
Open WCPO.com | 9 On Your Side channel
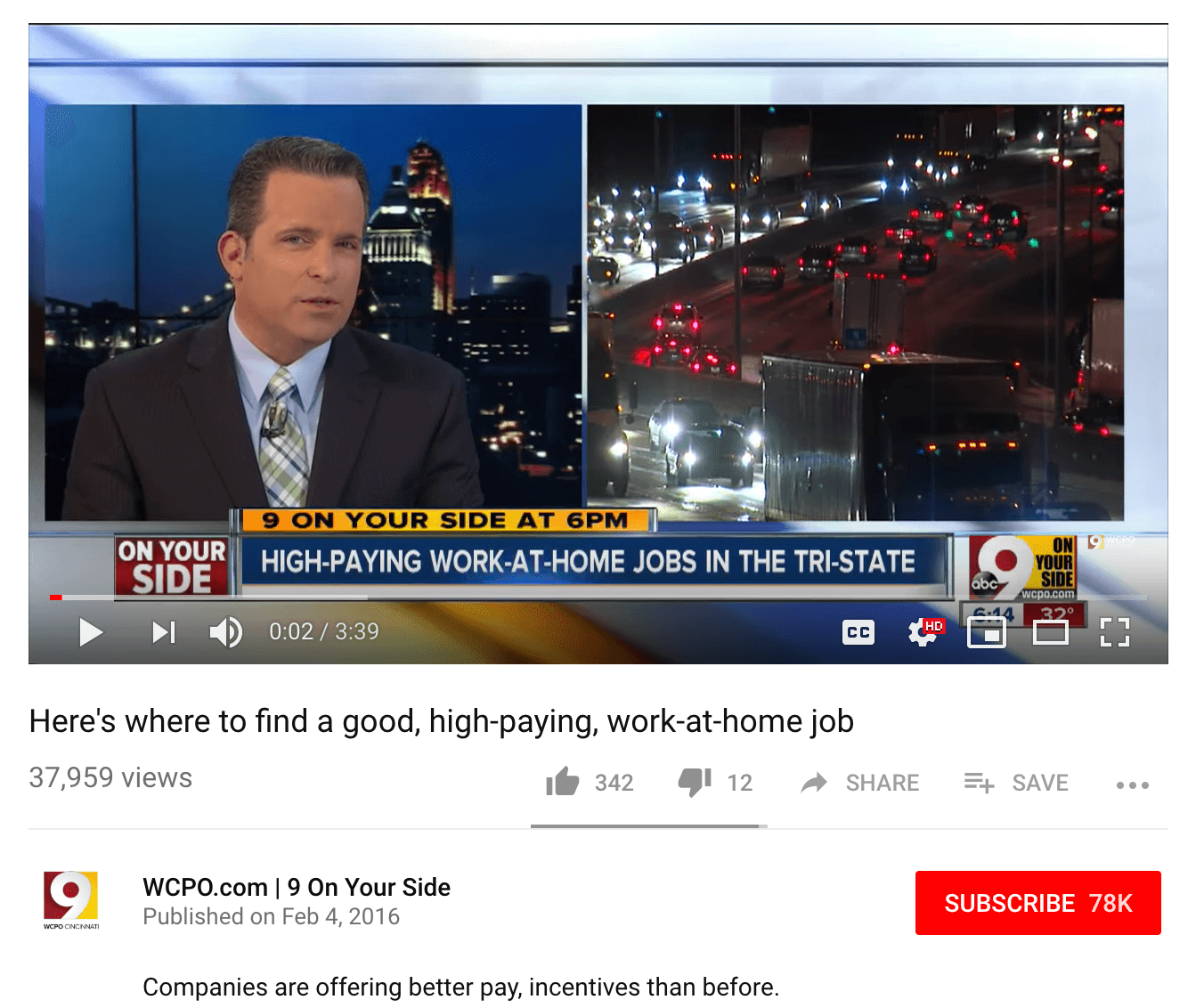coord(297,887)
